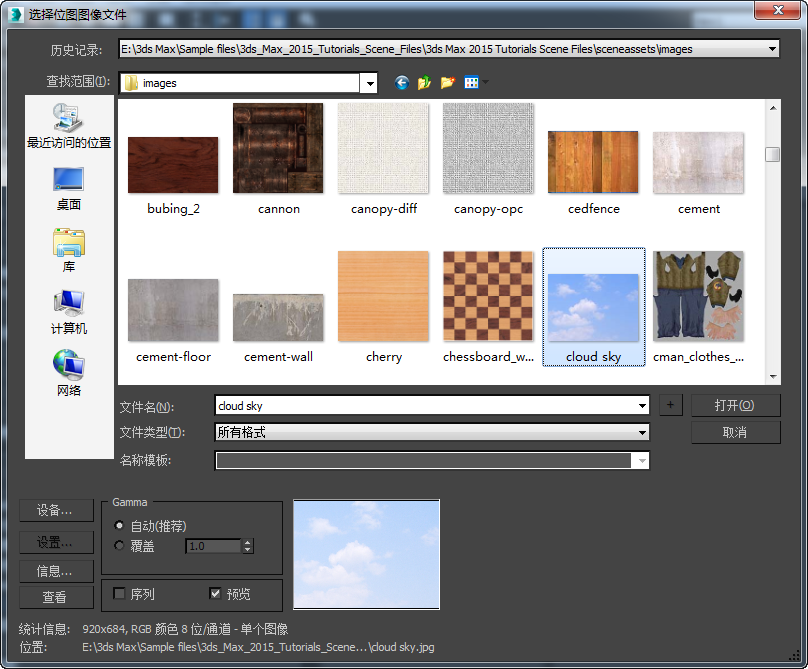The image size is (808, 669).
Task: Go back to the last visited folder
Action: pyautogui.click(x=402, y=83)
